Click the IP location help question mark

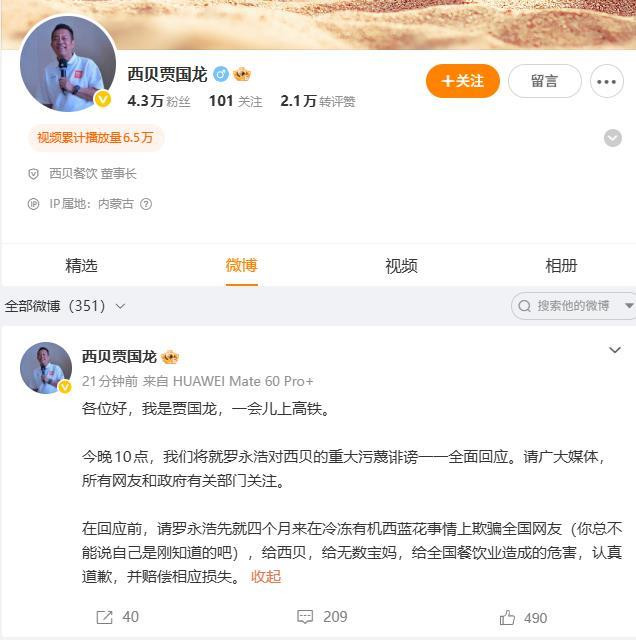(x=146, y=204)
